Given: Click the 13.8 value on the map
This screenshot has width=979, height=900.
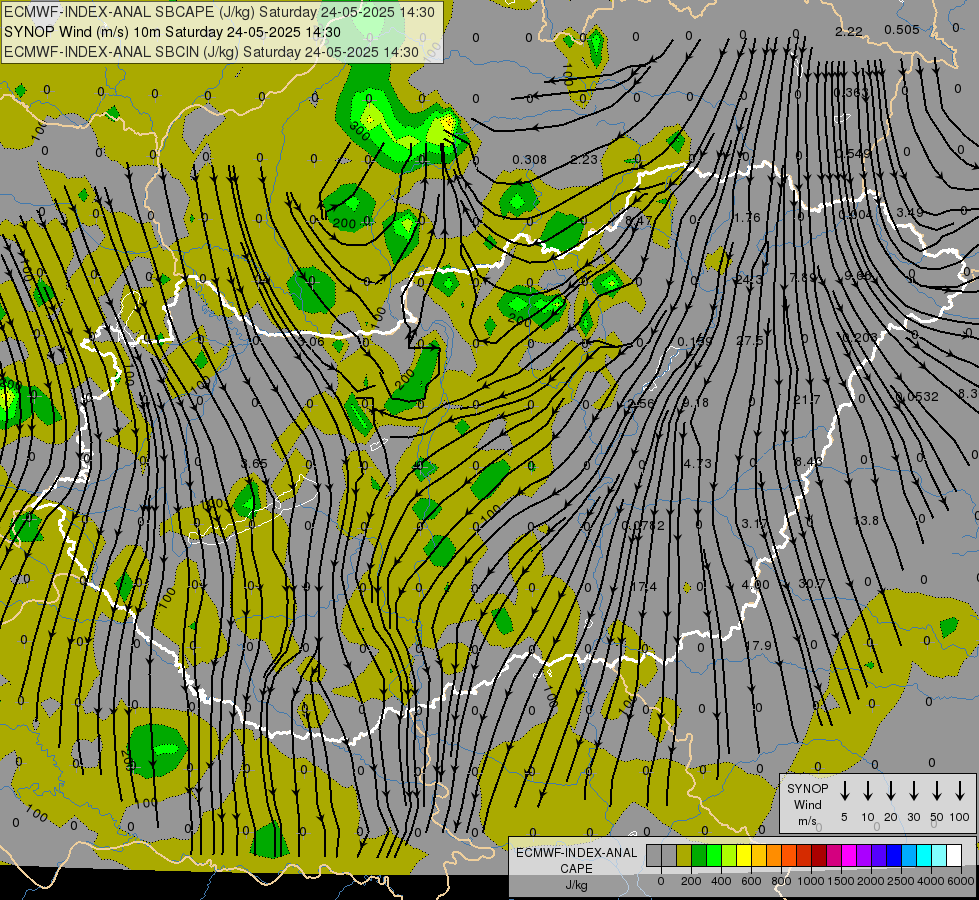Looking at the screenshot, I should pos(865,520).
